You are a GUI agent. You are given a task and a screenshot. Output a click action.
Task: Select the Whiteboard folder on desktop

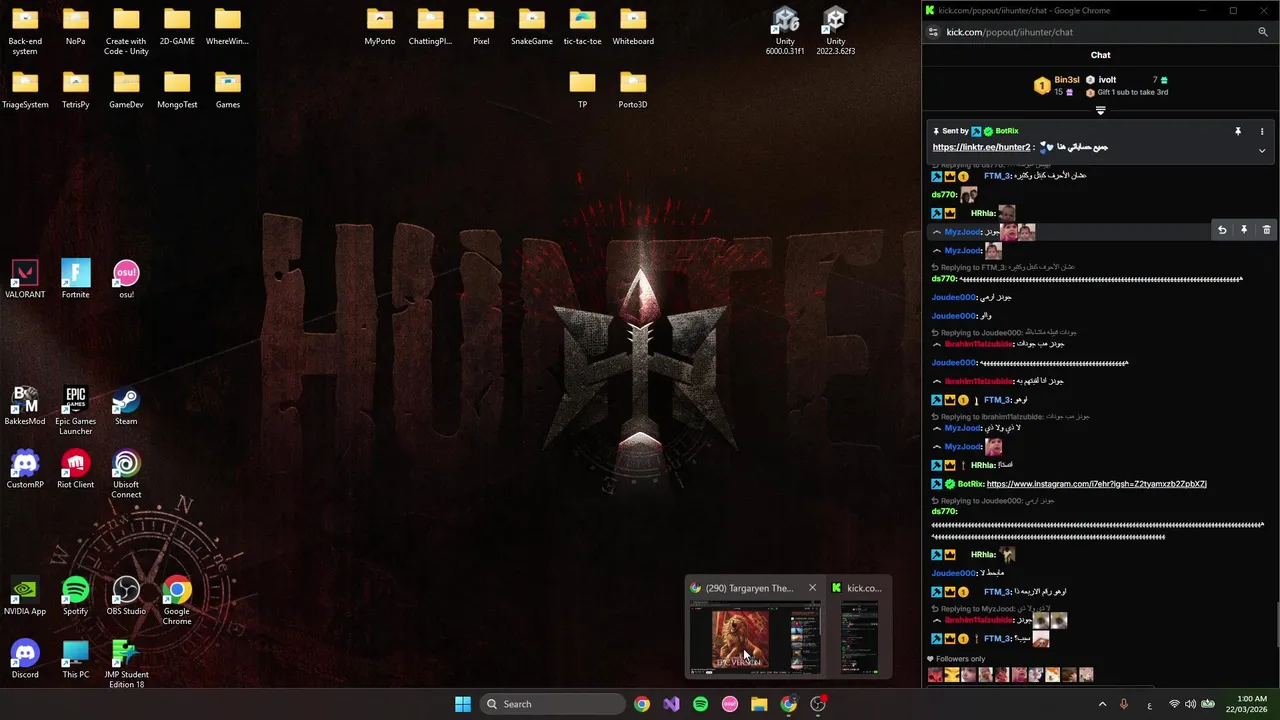point(633,26)
